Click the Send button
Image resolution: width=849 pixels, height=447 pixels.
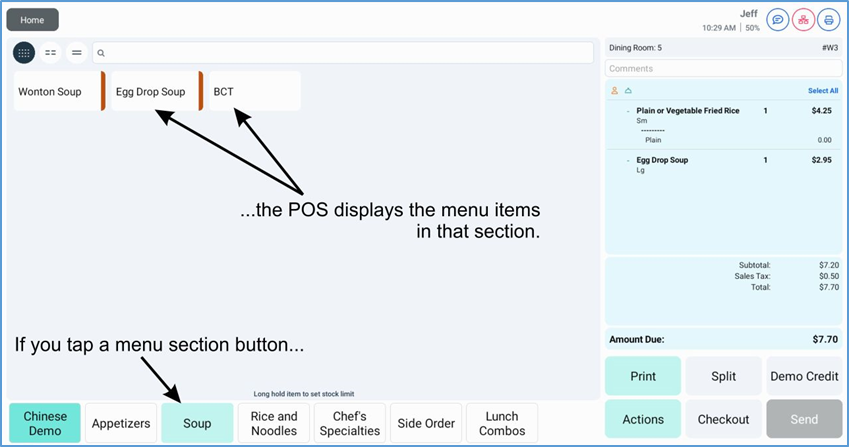coord(804,419)
